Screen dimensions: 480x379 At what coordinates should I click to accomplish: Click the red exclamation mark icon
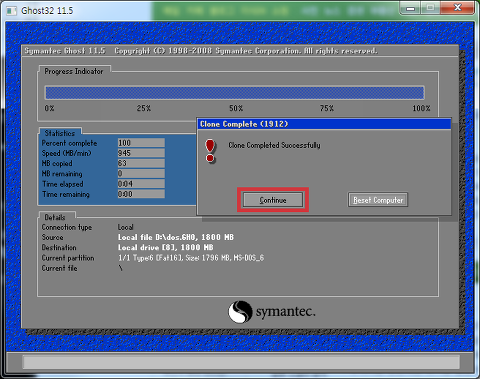[x=210, y=151]
